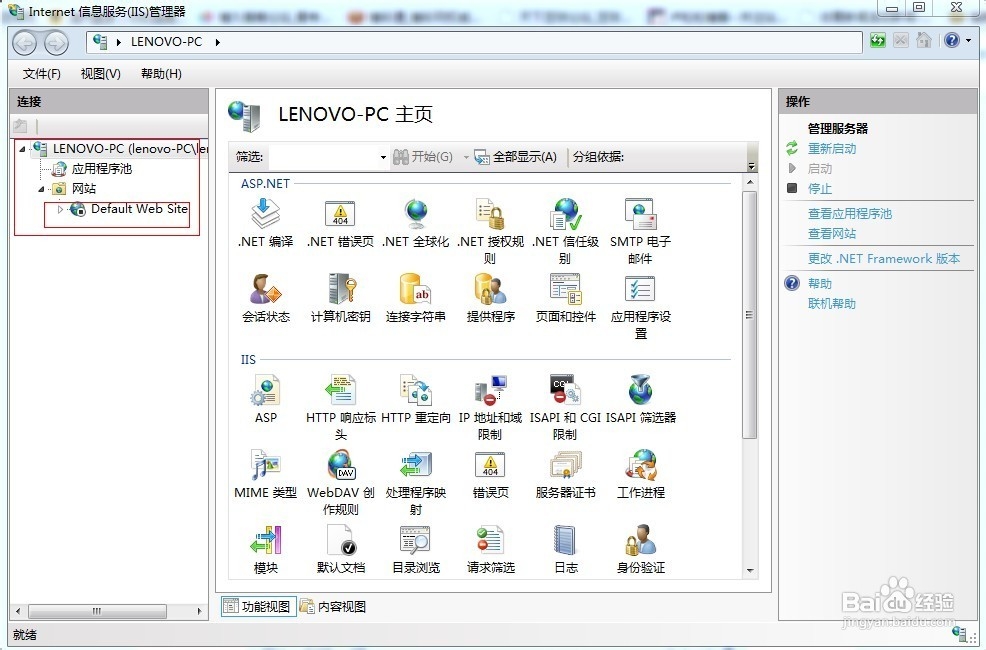Click the Back navigation arrow button
Image resolution: width=986 pixels, height=650 pixels.
tap(25, 43)
